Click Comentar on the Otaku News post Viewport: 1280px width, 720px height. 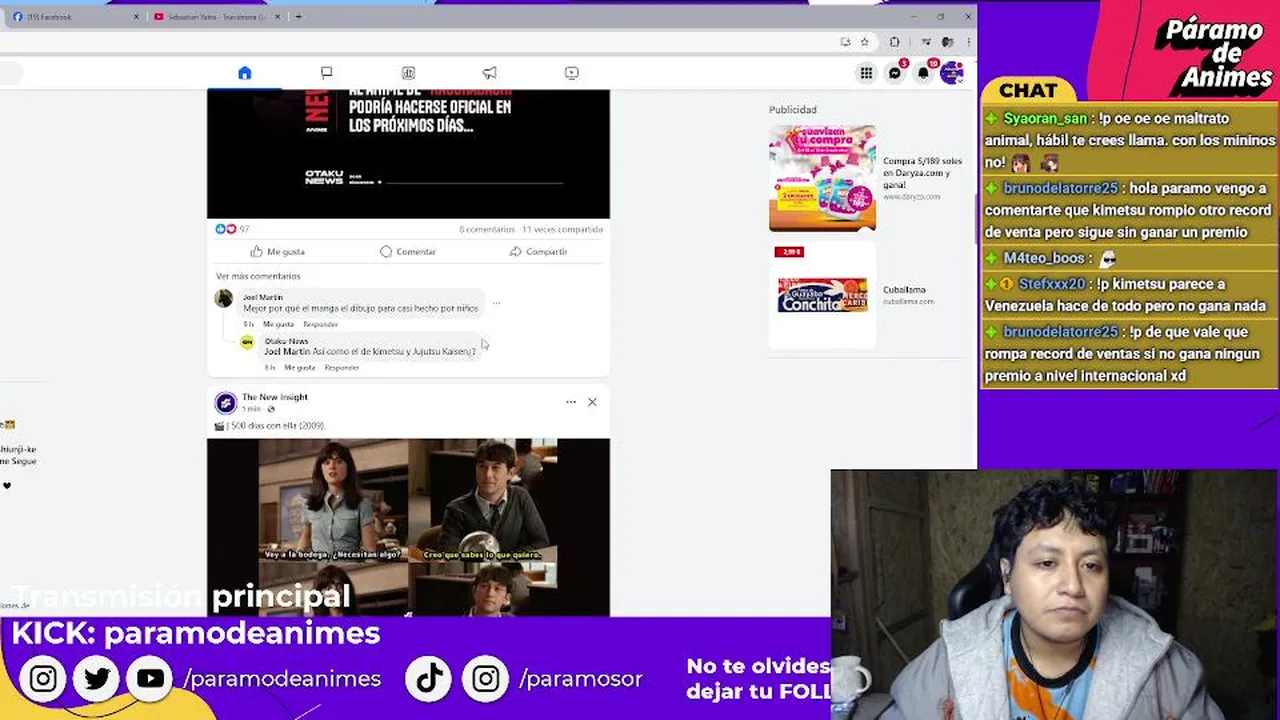408,252
